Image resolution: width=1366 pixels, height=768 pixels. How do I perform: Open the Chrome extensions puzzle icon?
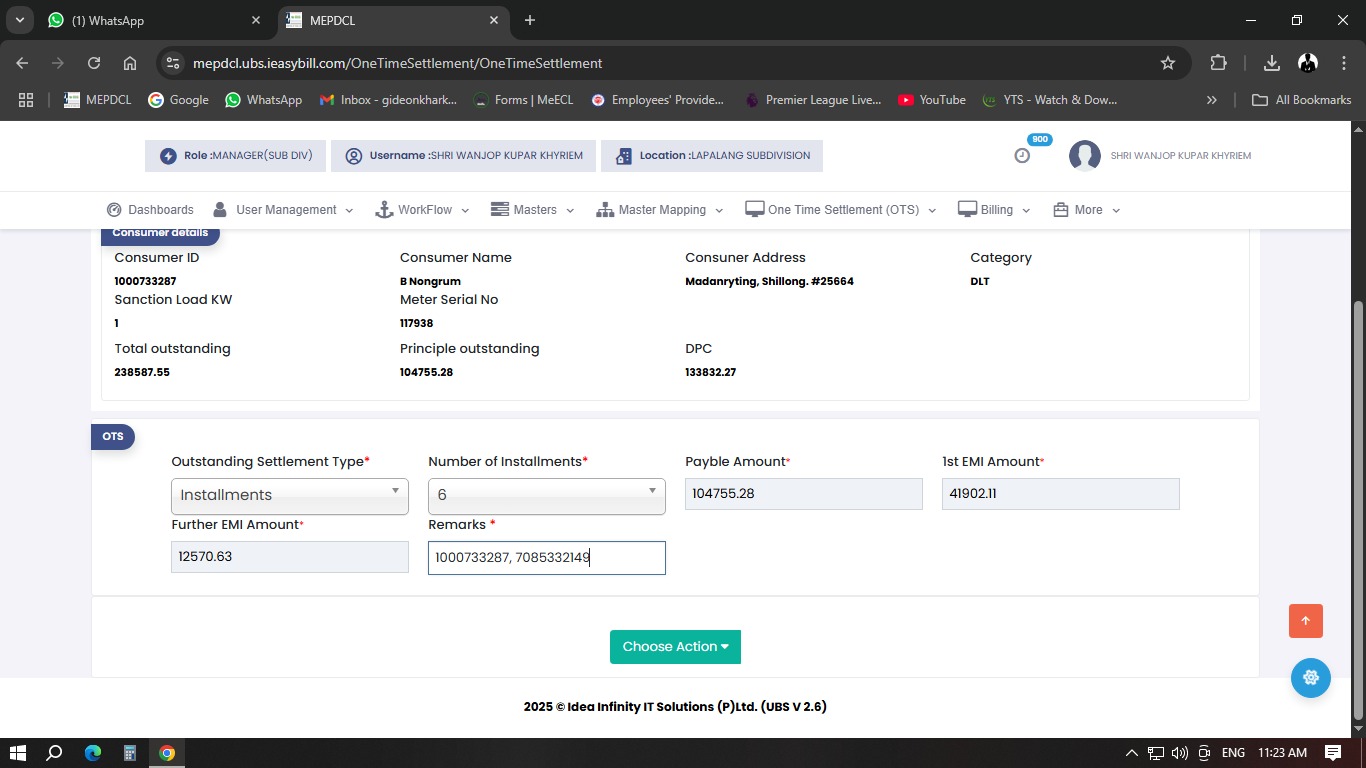click(x=1218, y=63)
